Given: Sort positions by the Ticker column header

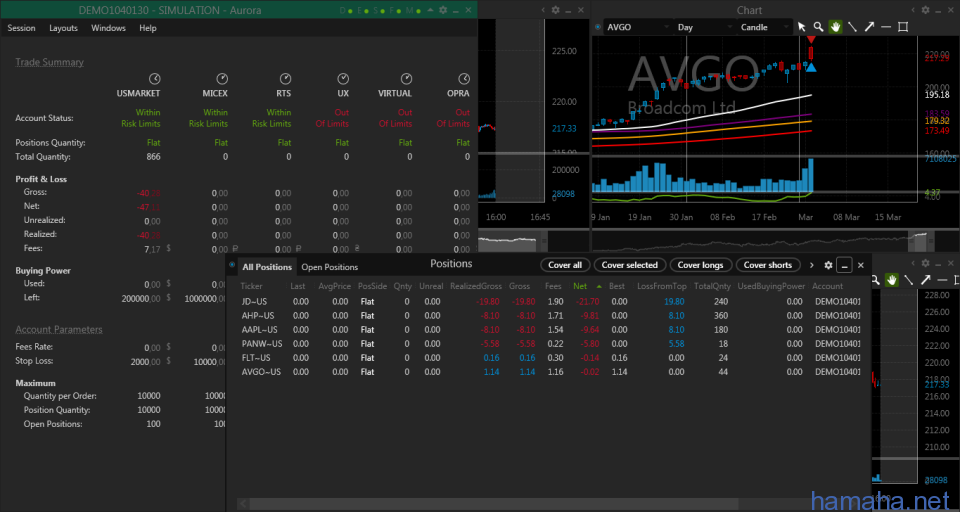Looking at the screenshot, I should tap(251, 286).
